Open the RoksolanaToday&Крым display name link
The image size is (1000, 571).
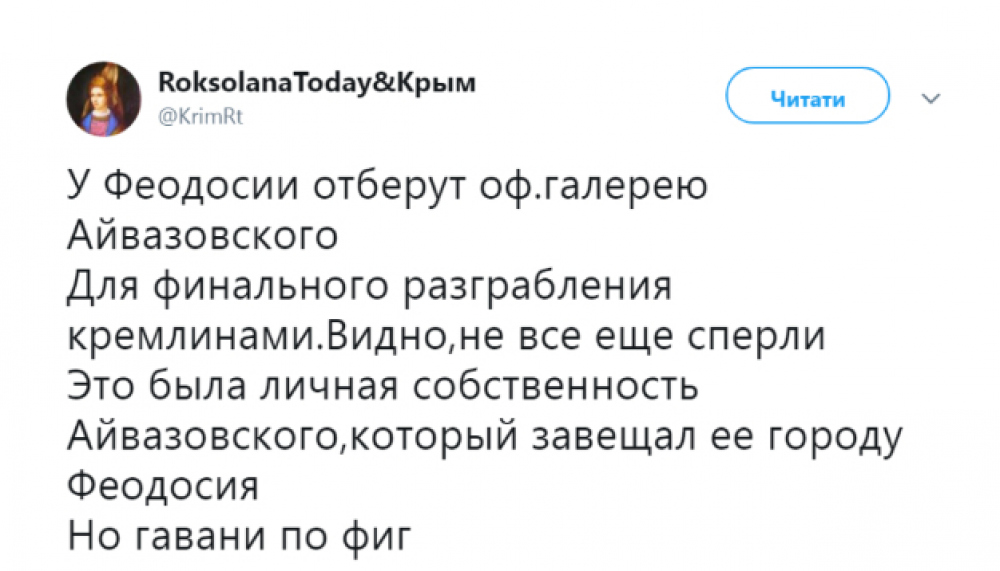pos(316,84)
